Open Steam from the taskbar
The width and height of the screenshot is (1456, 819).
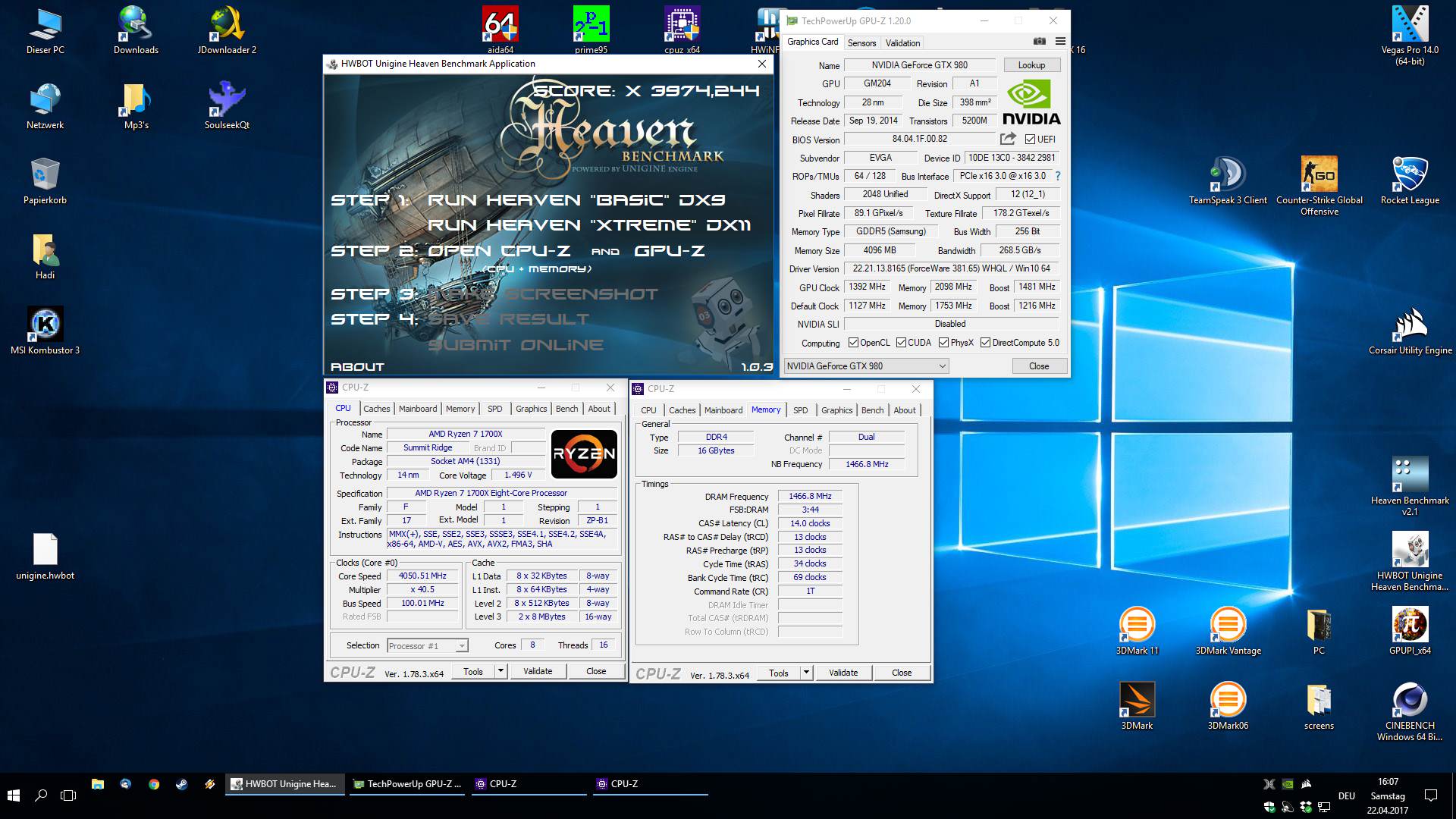pos(182,784)
